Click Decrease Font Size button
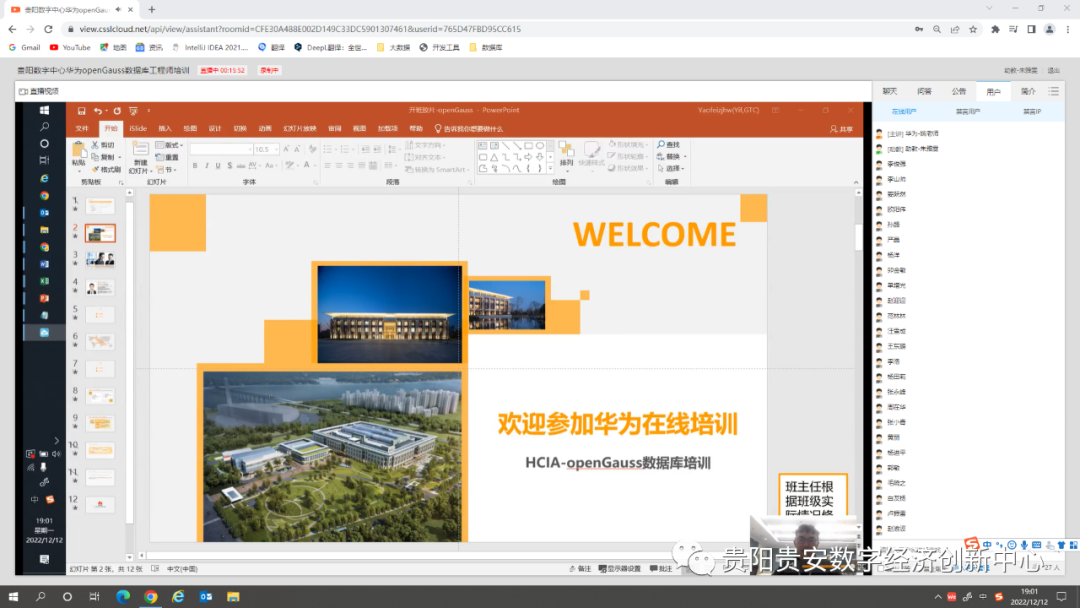Image resolution: width=1080 pixels, height=608 pixels. pyautogui.click(x=298, y=149)
